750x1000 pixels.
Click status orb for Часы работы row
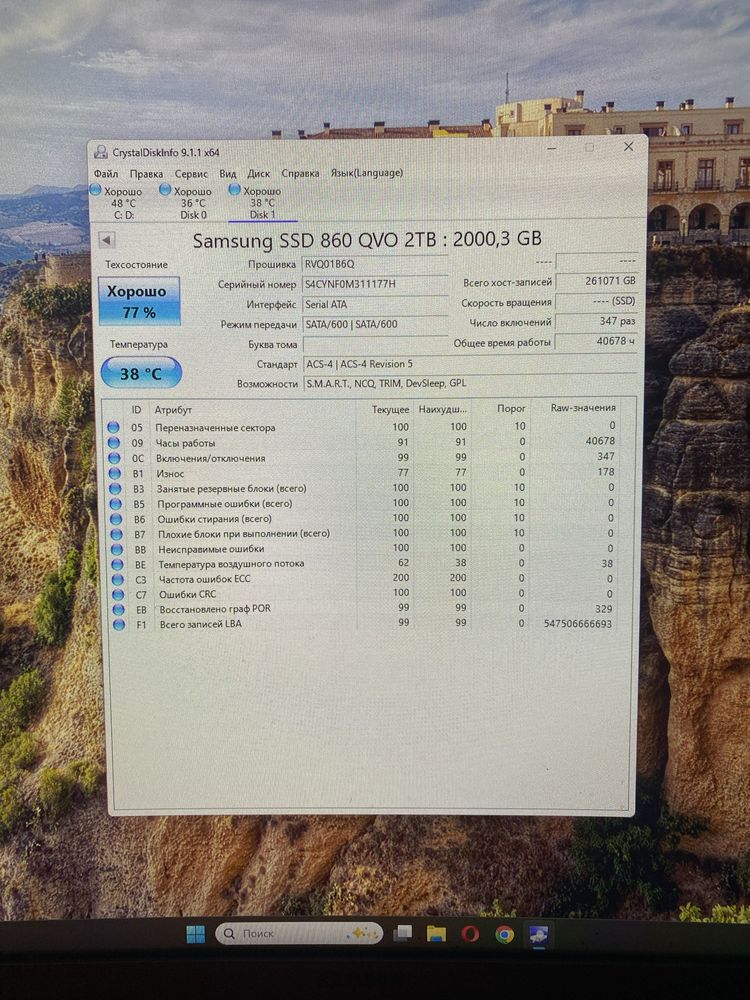[114, 442]
